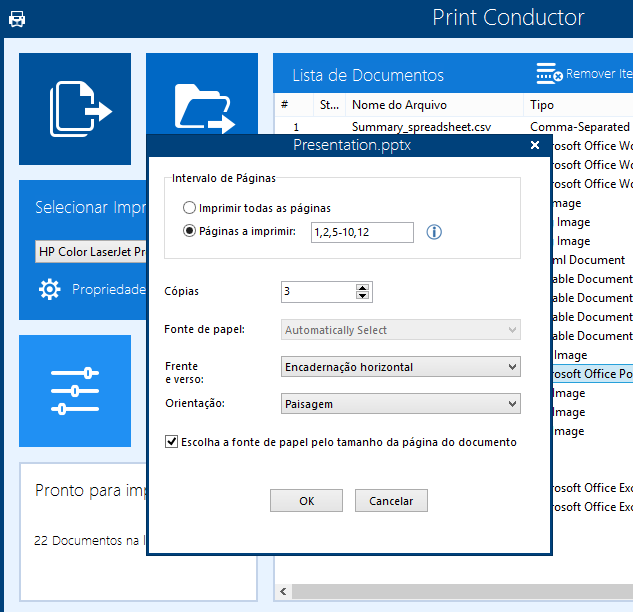633x612 pixels.
Task: Click the printer icon in the title bar
Action: pos(17,19)
